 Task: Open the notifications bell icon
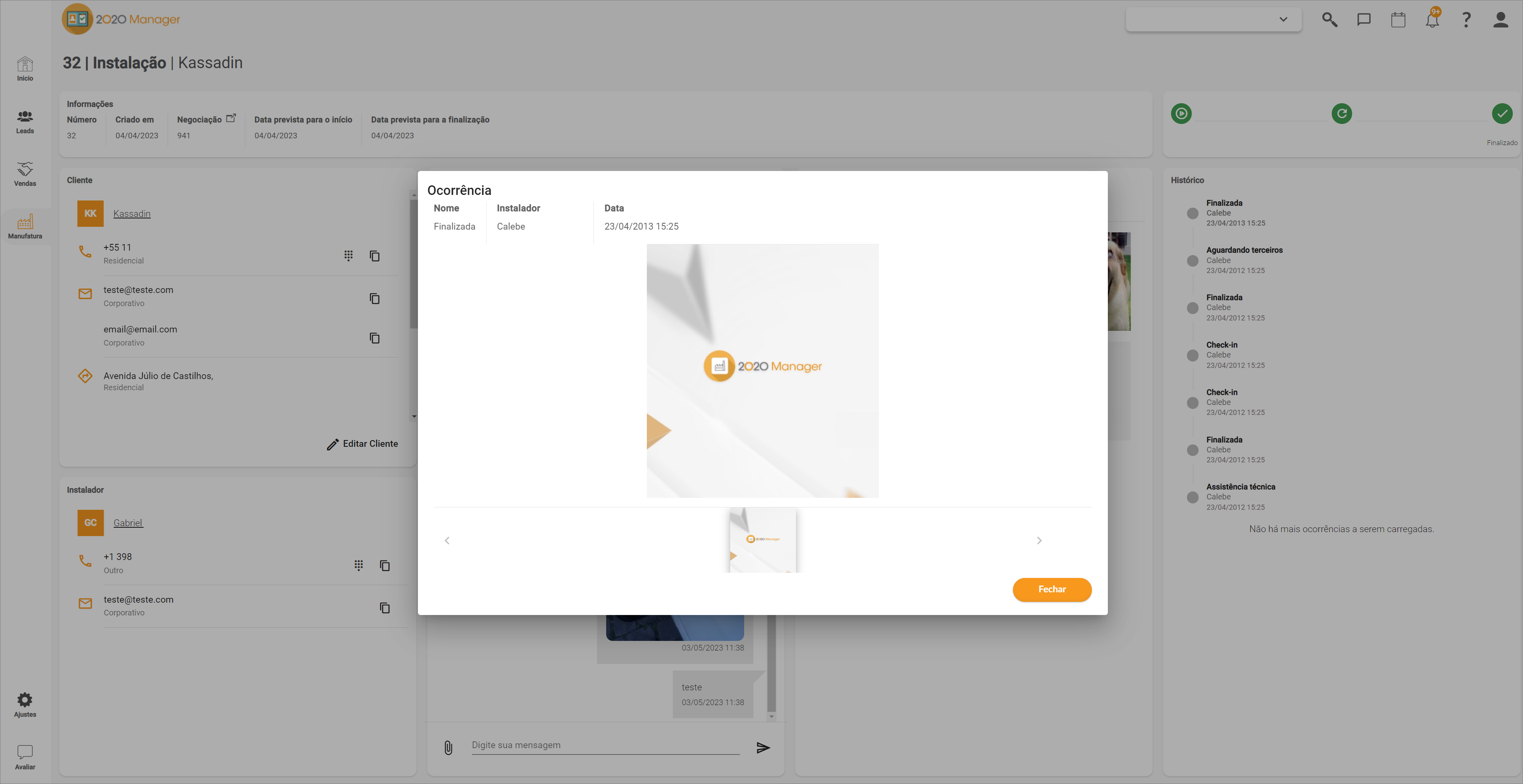(x=1432, y=20)
